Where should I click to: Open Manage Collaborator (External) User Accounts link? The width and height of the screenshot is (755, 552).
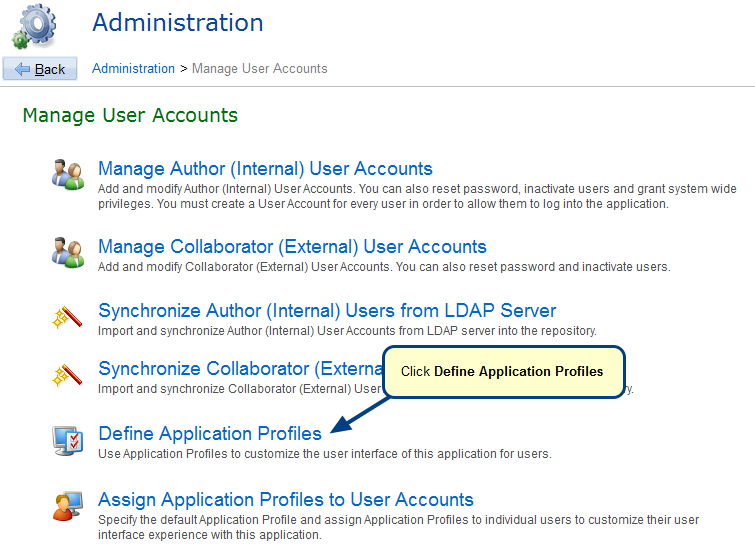pyautogui.click(x=292, y=247)
